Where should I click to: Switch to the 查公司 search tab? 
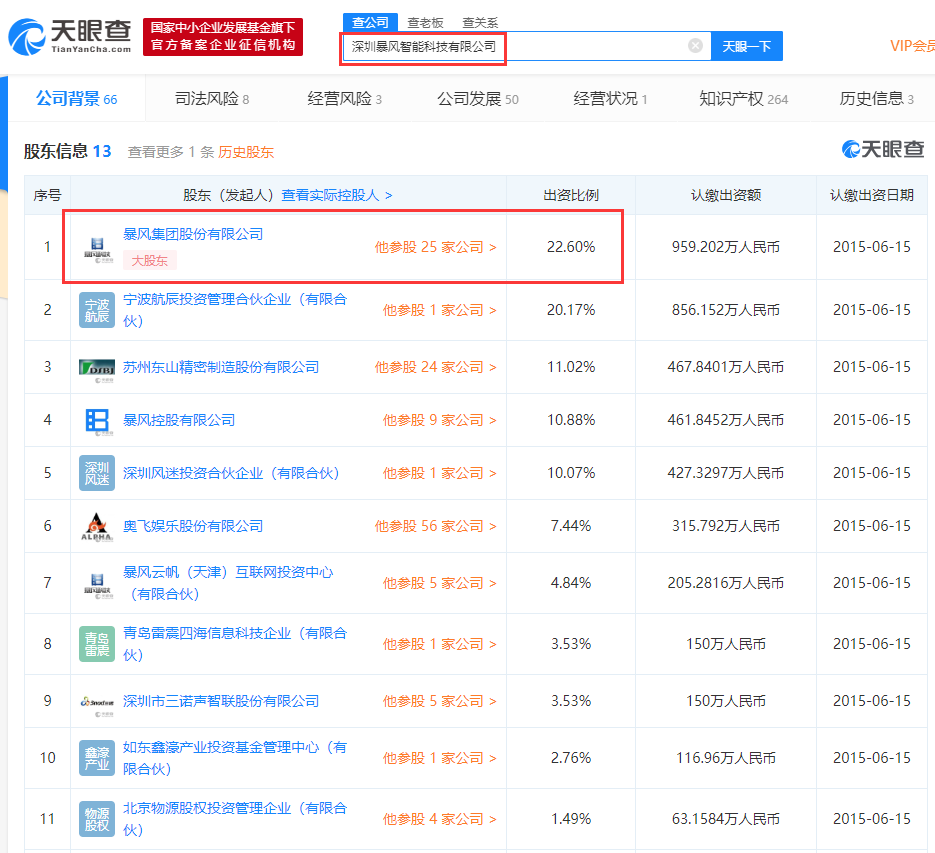click(370, 23)
